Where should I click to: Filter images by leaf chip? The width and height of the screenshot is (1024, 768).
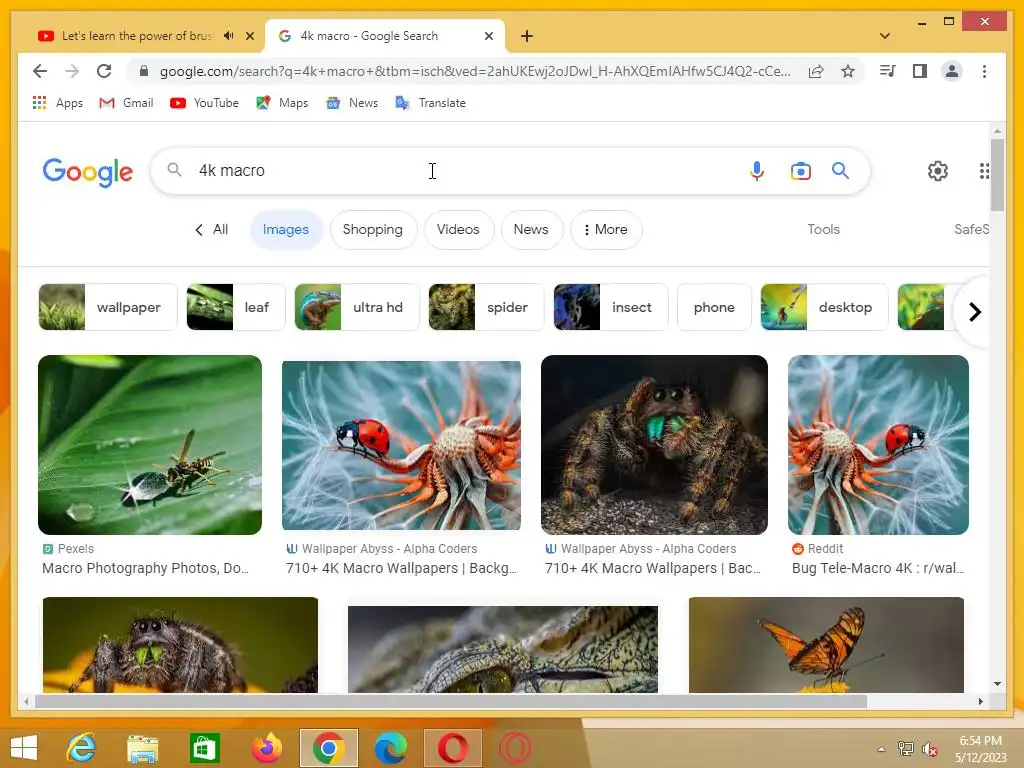tap(236, 307)
